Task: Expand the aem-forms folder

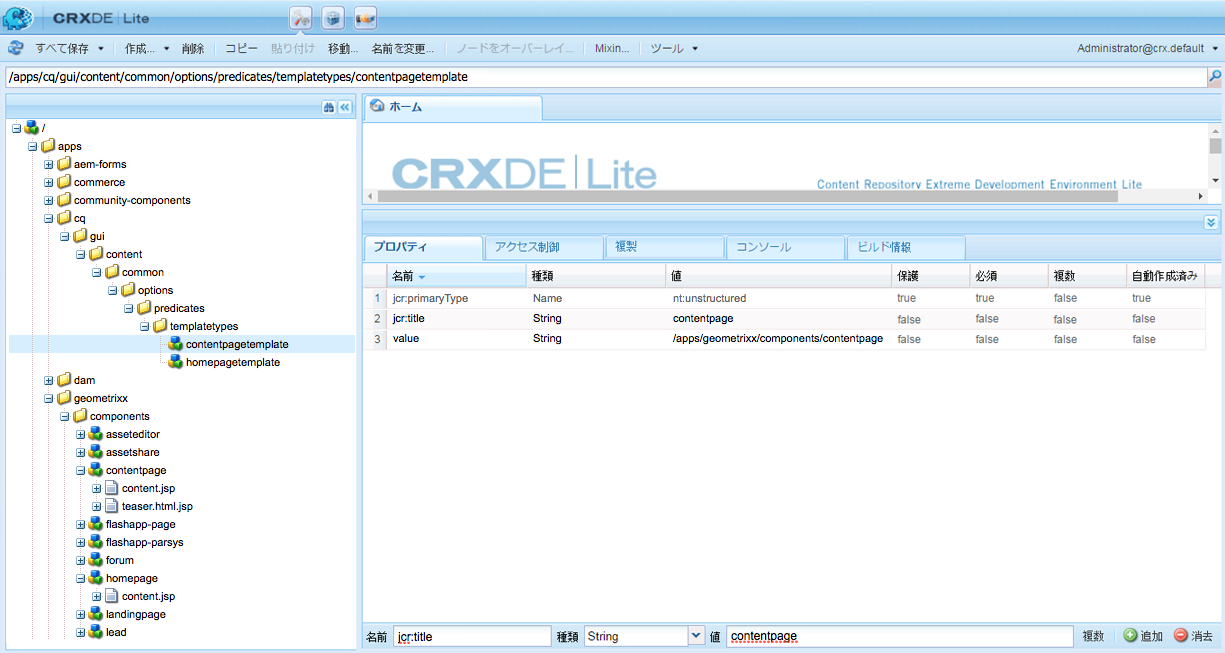Action: [x=49, y=164]
